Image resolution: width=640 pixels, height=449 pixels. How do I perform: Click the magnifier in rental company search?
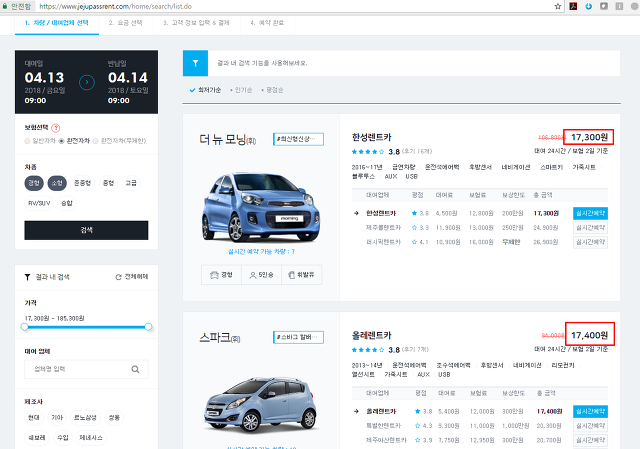pyautogui.click(x=135, y=369)
